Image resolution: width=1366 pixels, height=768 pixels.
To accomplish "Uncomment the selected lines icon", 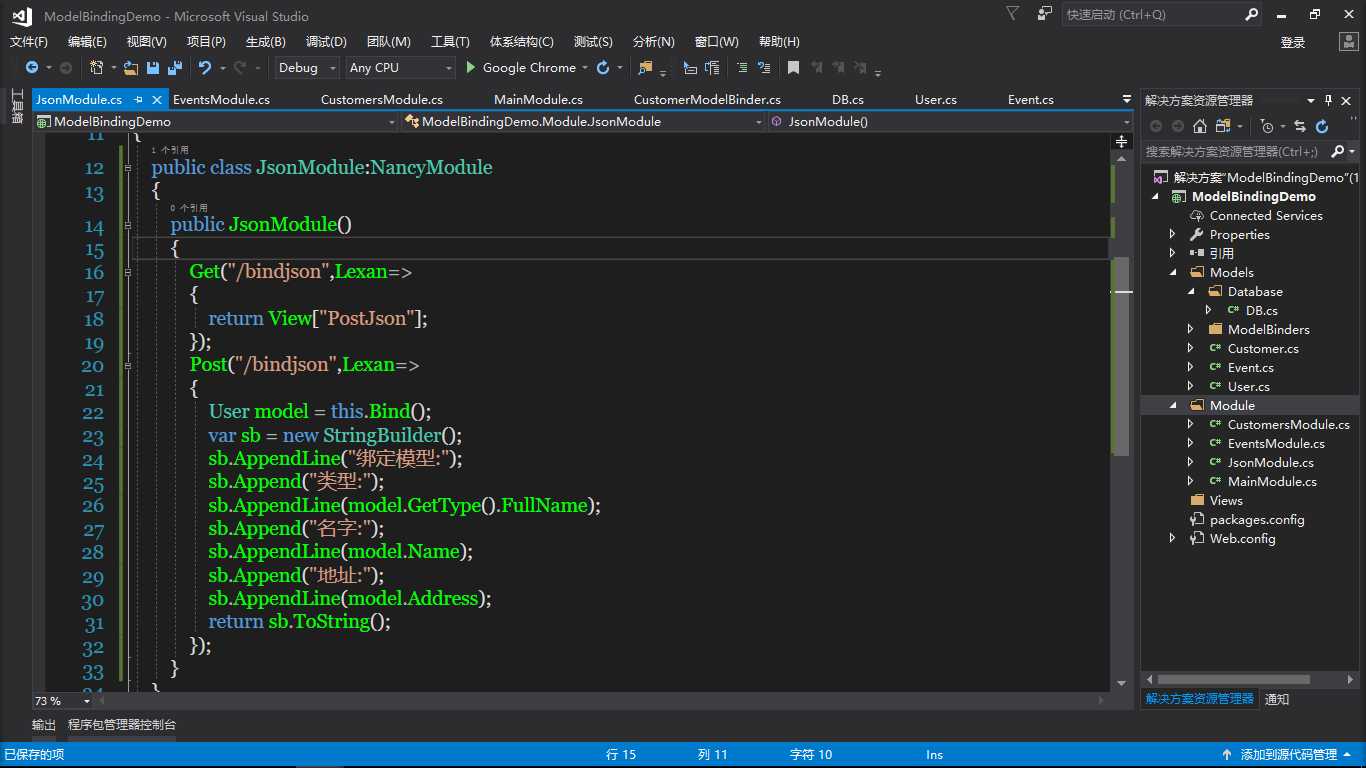I will coord(765,68).
